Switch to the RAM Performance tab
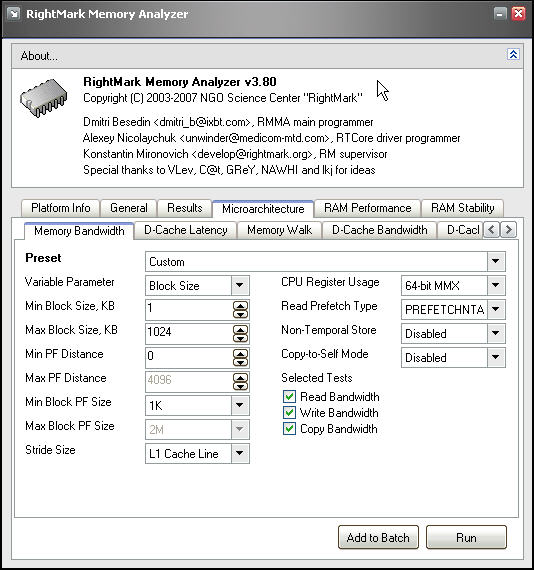534x570 pixels. point(368,208)
